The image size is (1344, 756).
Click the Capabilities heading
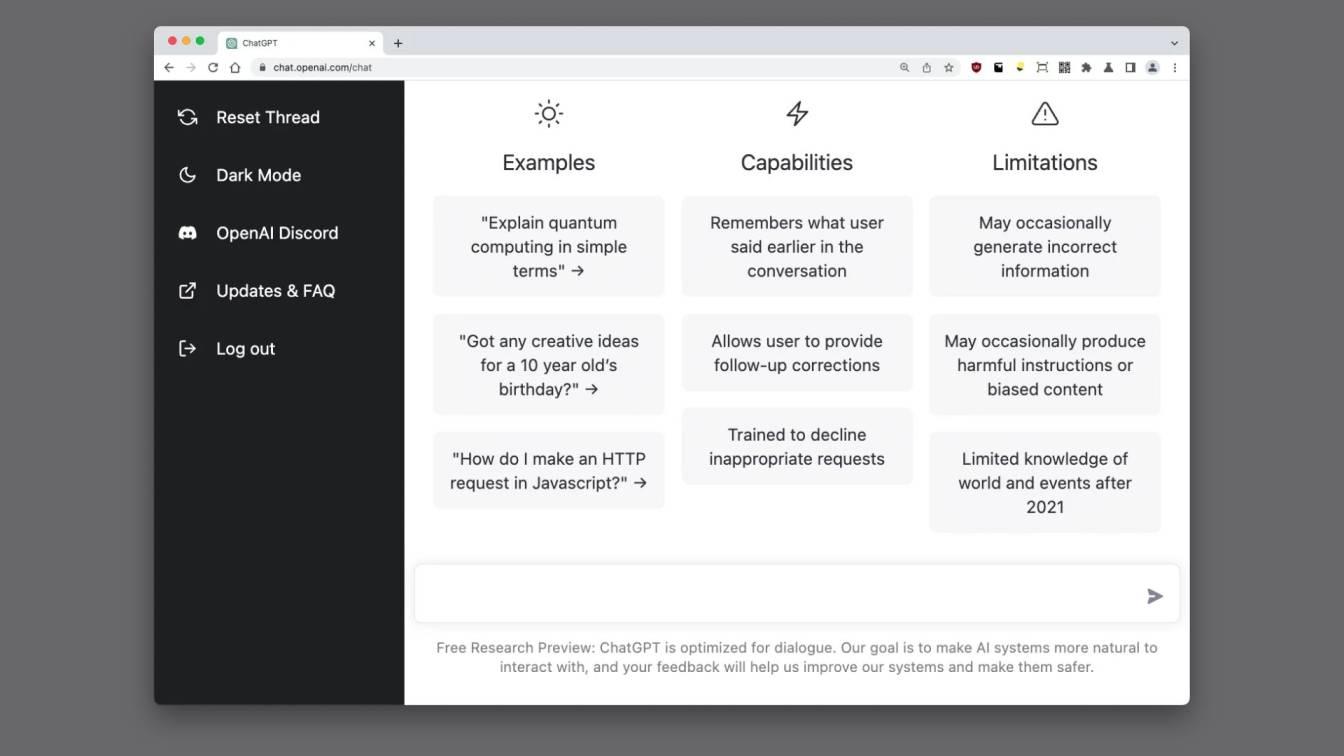[797, 162]
